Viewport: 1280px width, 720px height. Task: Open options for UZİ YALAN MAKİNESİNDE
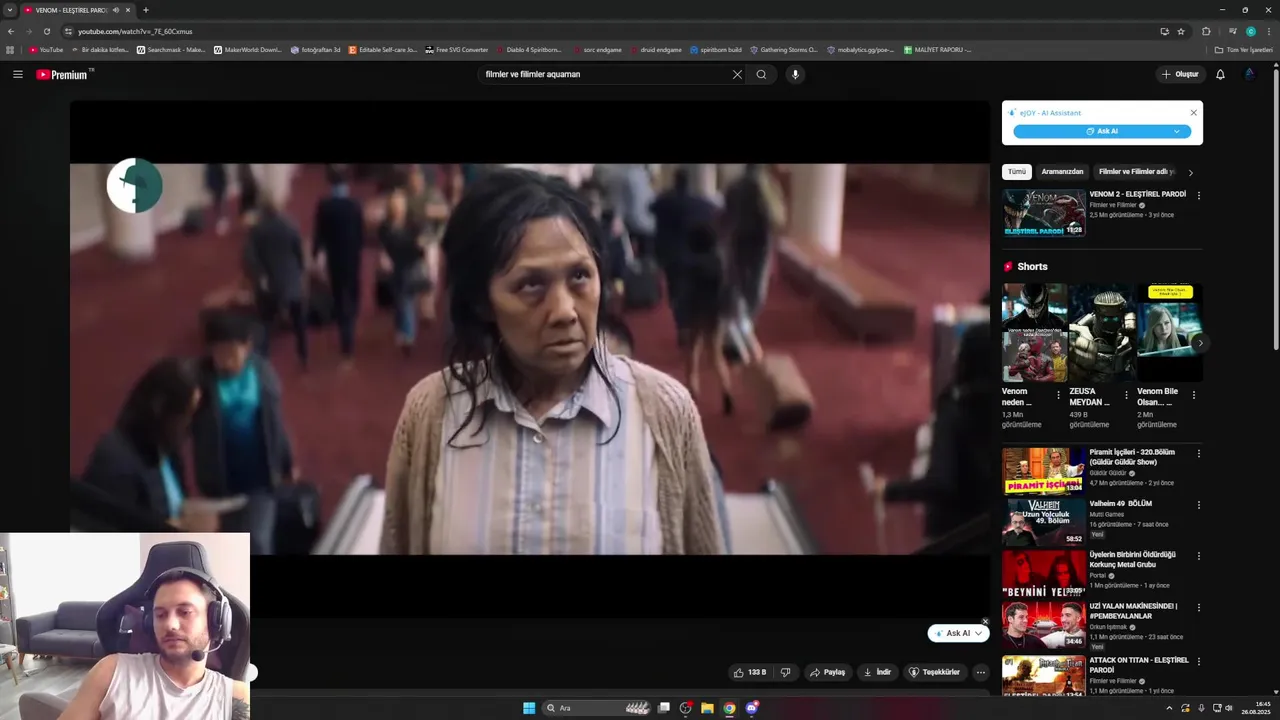click(1198, 608)
